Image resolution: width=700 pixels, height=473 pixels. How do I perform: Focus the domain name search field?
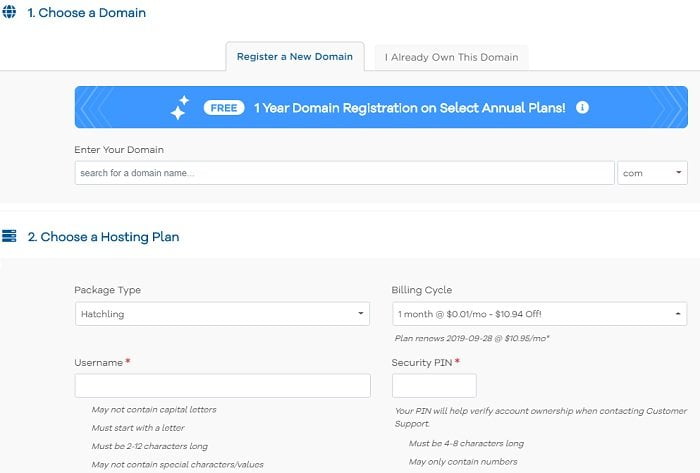345,173
